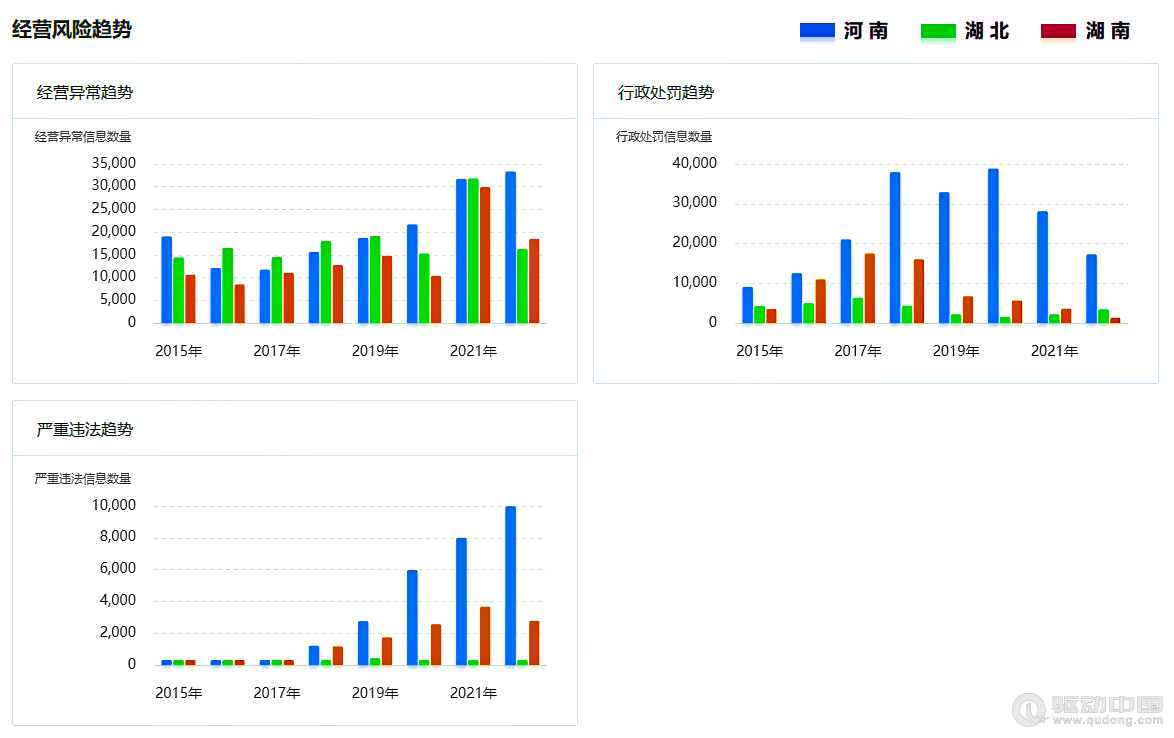Click the 严重违法信息数量 axis title
1174x738 pixels.
83,478
